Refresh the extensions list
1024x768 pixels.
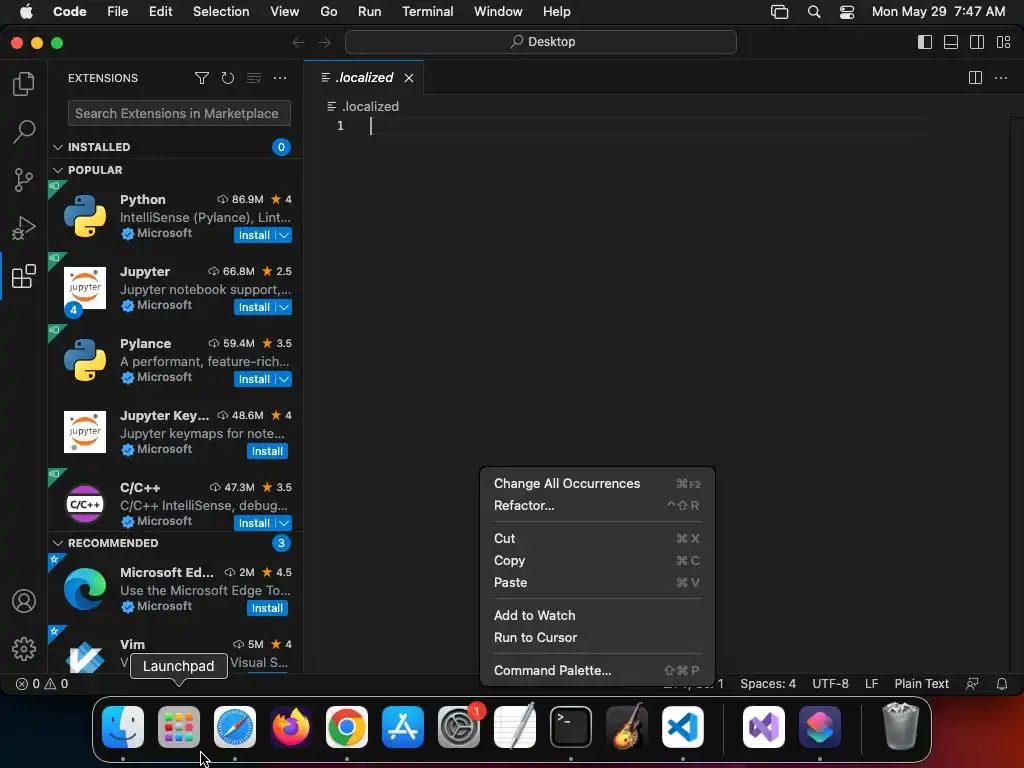tap(227, 78)
